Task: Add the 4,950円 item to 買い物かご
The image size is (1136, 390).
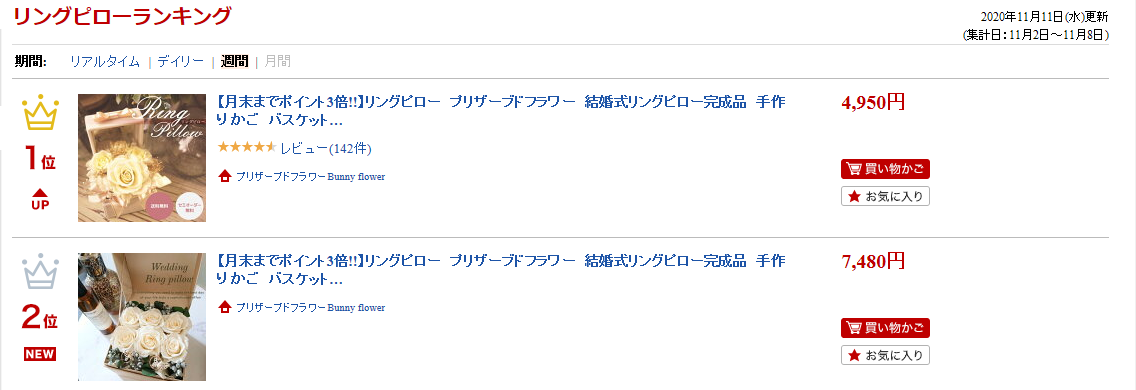Action: click(885, 169)
